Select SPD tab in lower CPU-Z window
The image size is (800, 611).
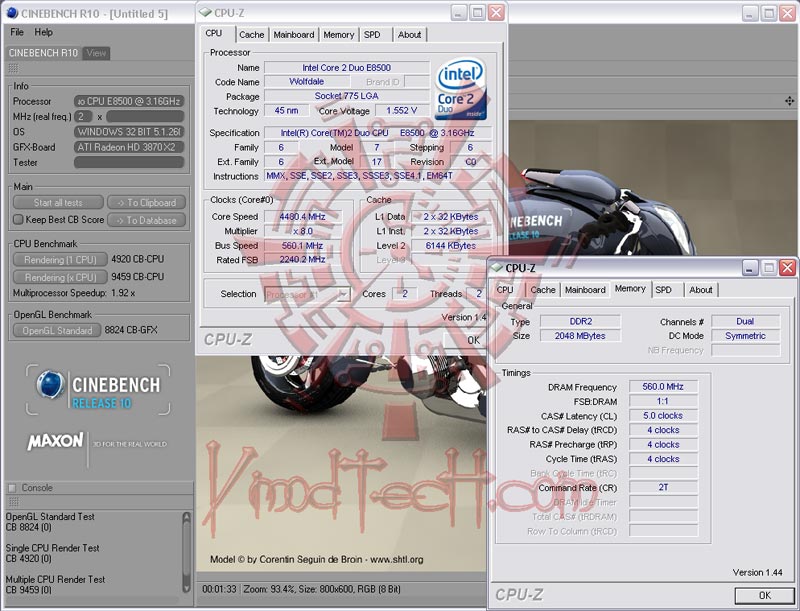(663, 290)
